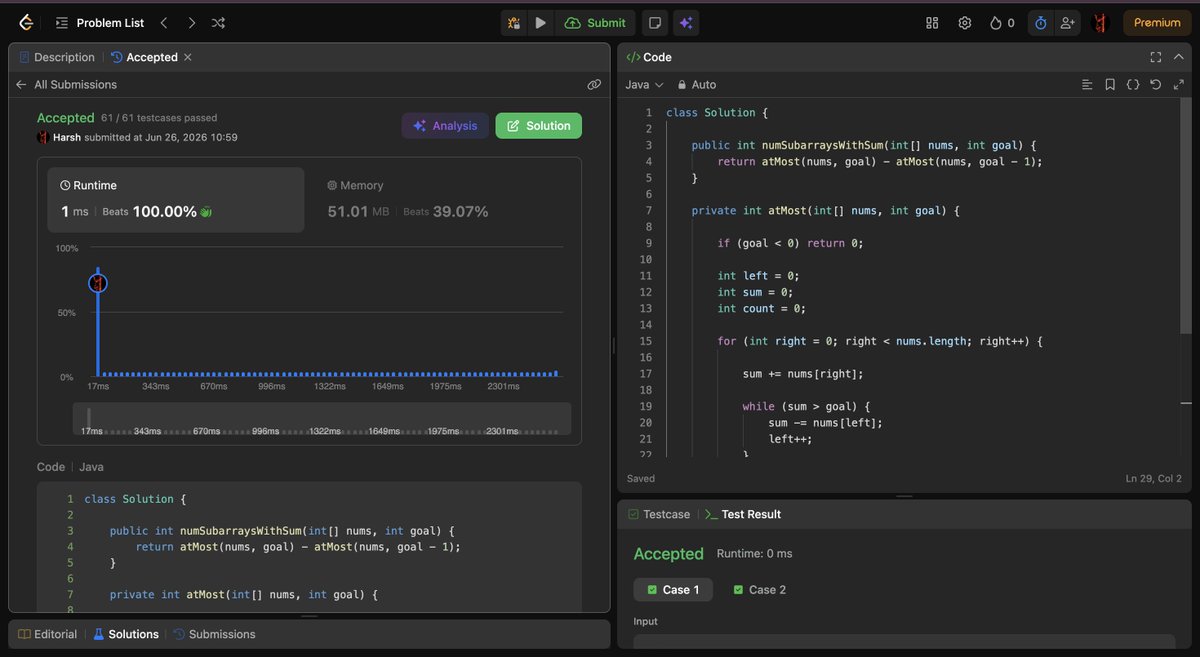Click the AI sparkle assistant icon
Viewport: 1200px width, 657px height.
686,22
